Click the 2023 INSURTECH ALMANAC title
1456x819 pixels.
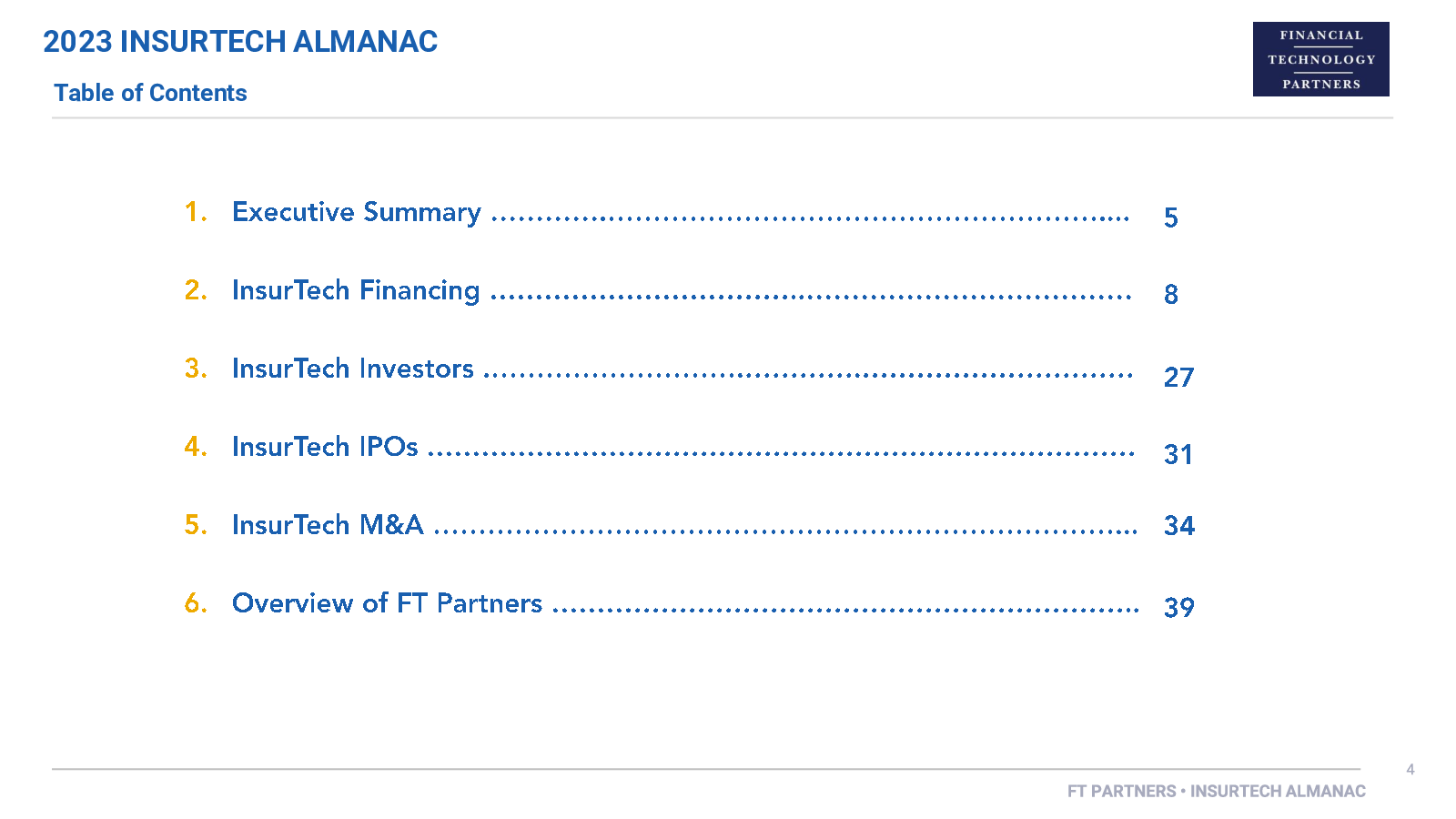pos(240,42)
